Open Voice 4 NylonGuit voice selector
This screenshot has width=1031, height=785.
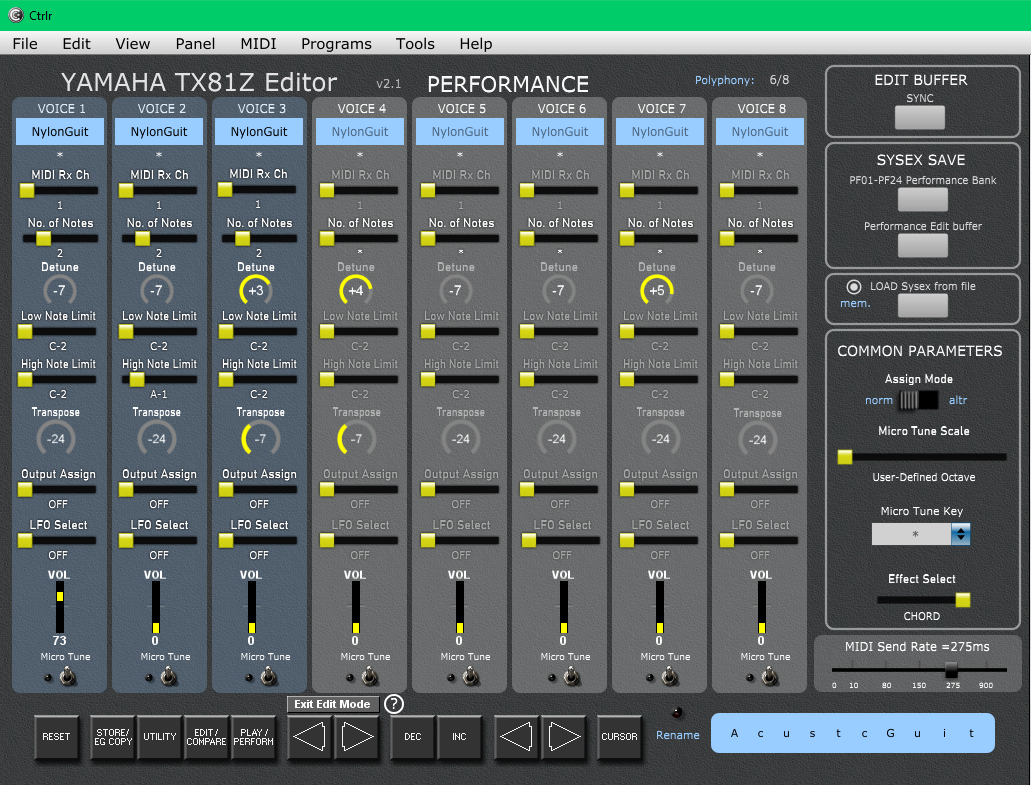[360, 131]
